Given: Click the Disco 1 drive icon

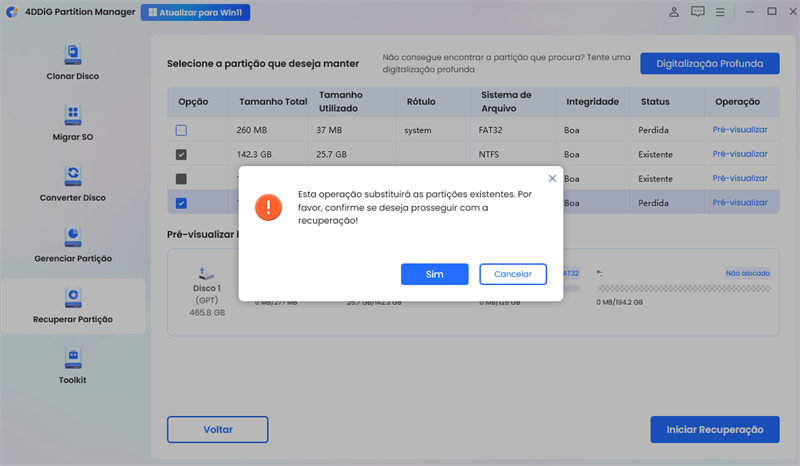Looking at the screenshot, I should [x=204, y=274].
